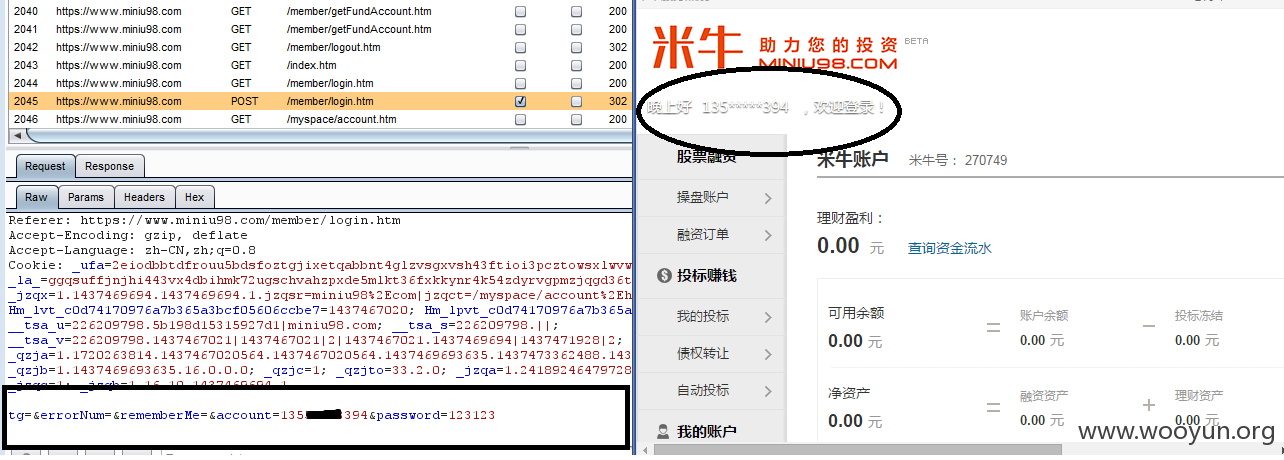The image size is (1284, 460).
Task: Expand the 操盘账户 sidebar chevron
Action: pyautogui.click(x=768, y=198)
